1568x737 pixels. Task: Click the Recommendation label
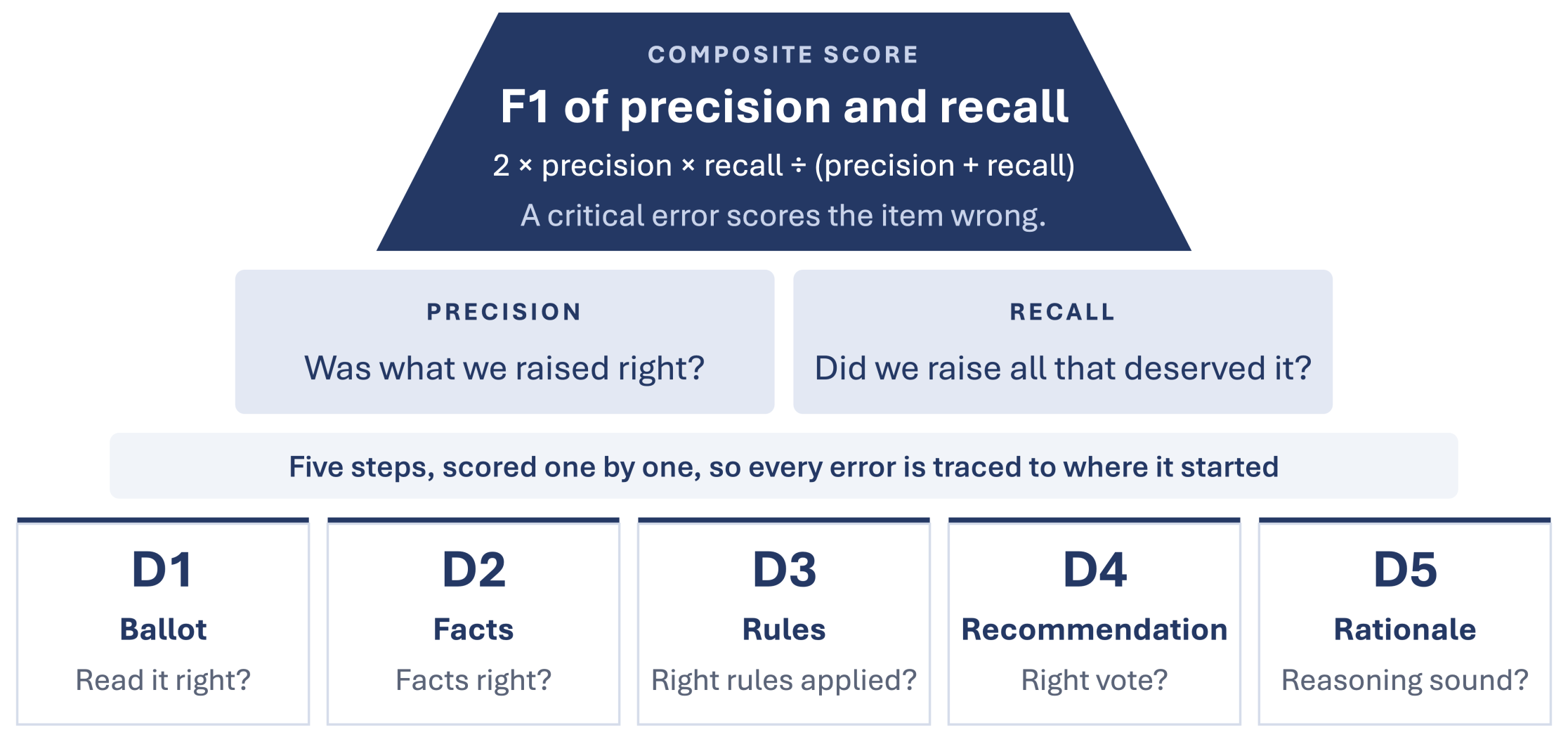[1095, 630]
